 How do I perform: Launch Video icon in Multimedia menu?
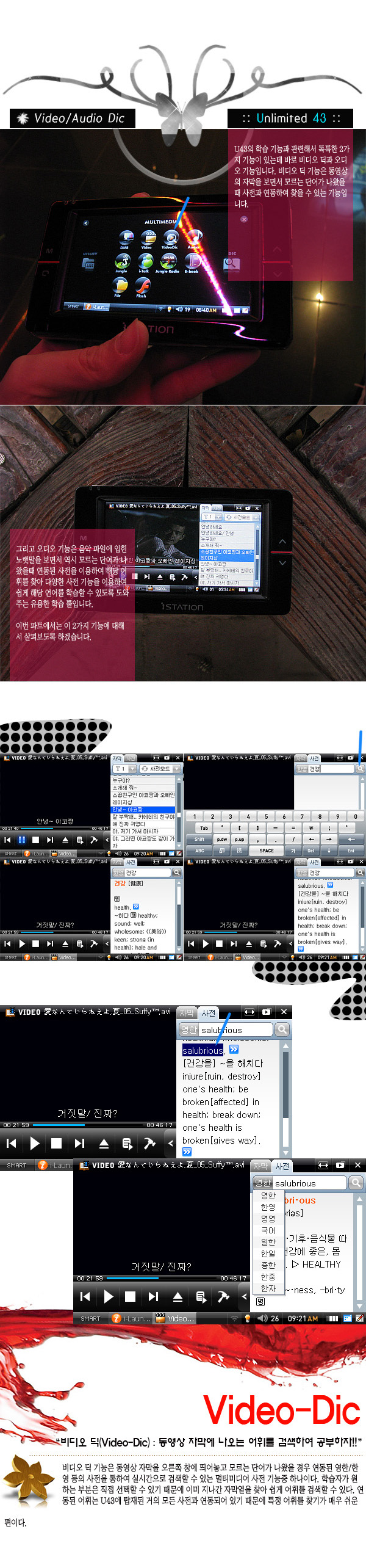point(147,239)
